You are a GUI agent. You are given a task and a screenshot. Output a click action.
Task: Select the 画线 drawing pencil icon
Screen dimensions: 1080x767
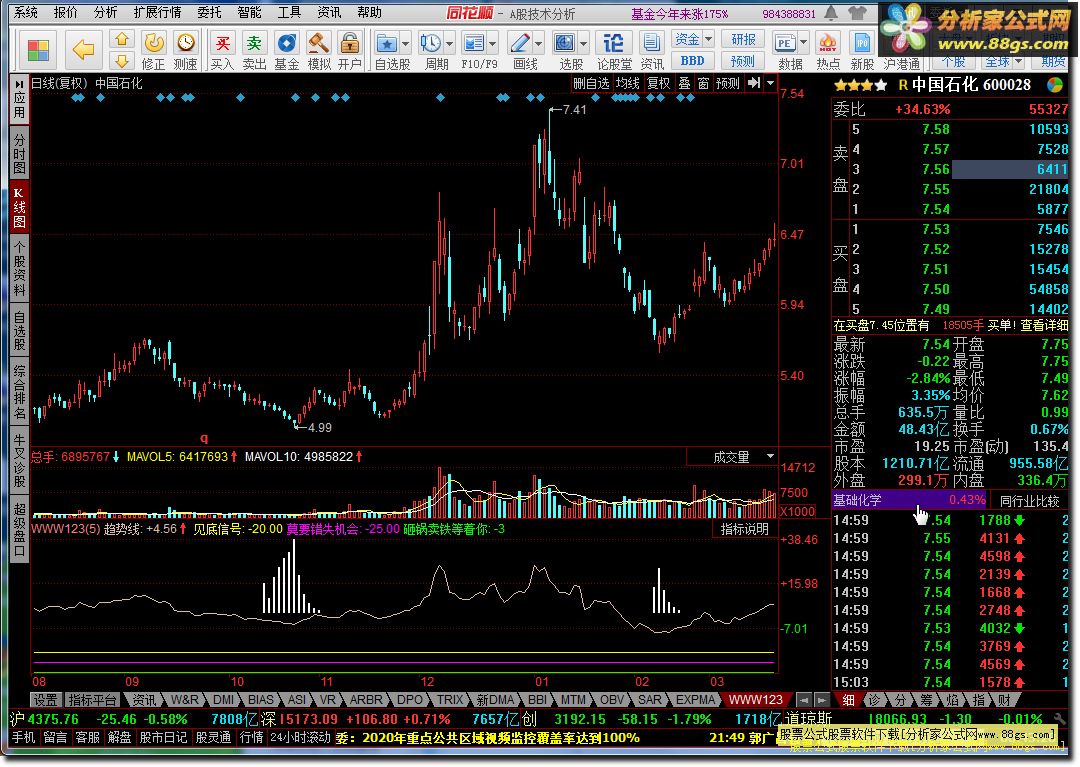click(519, 44)
